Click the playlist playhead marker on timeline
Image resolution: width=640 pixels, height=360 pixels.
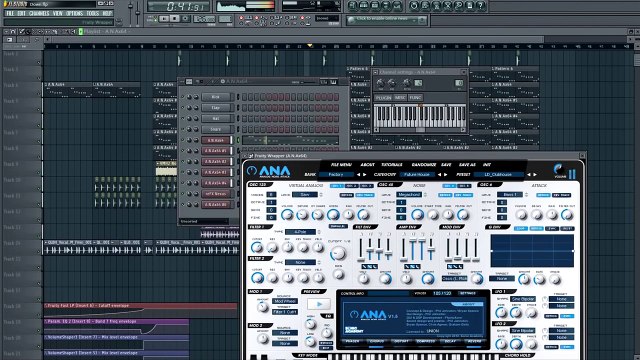pyautogui.click(x=310, y=46)
